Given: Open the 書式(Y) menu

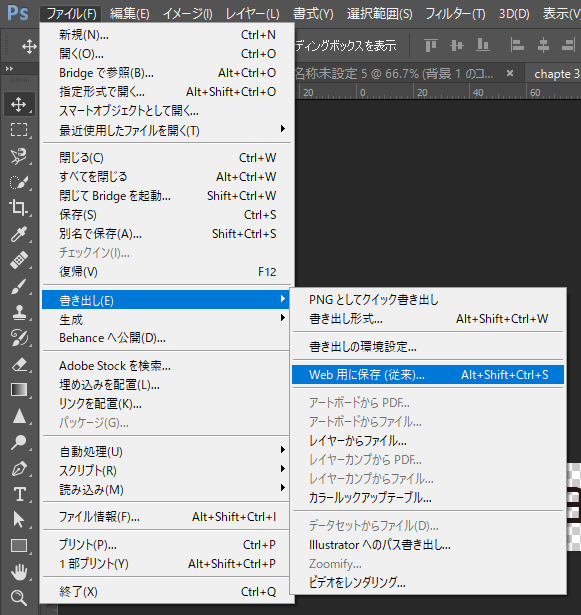Looking at the screenshot, I should click(313, 14).
